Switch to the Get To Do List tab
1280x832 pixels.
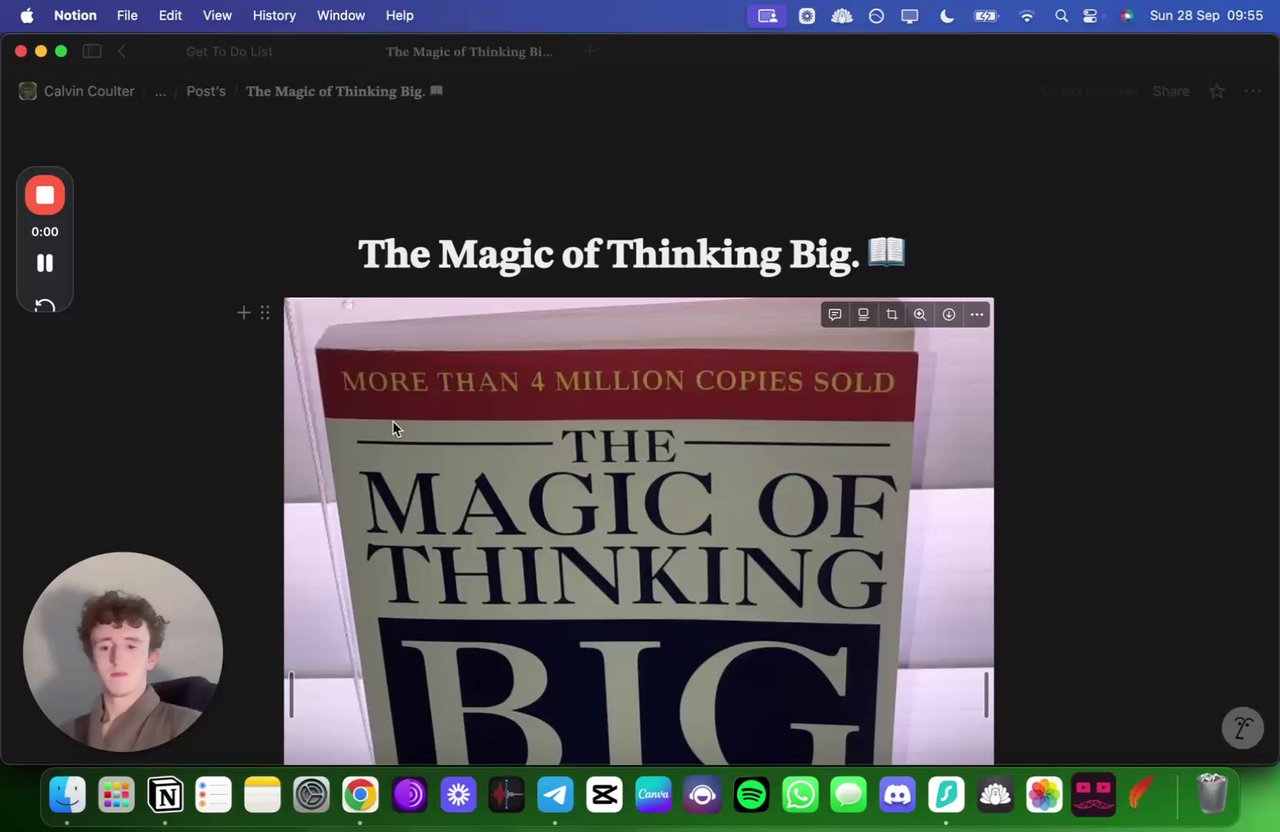(229, 51)
